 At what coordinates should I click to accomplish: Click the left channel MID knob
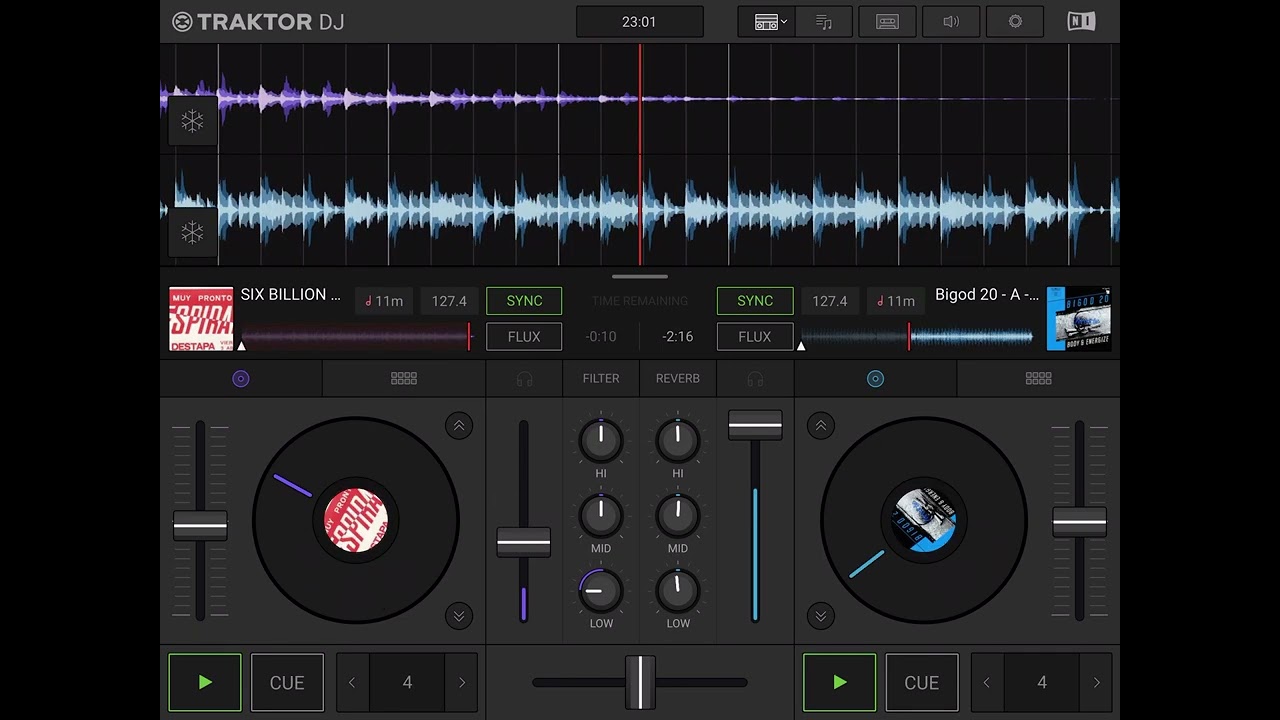tap(601, 515)
